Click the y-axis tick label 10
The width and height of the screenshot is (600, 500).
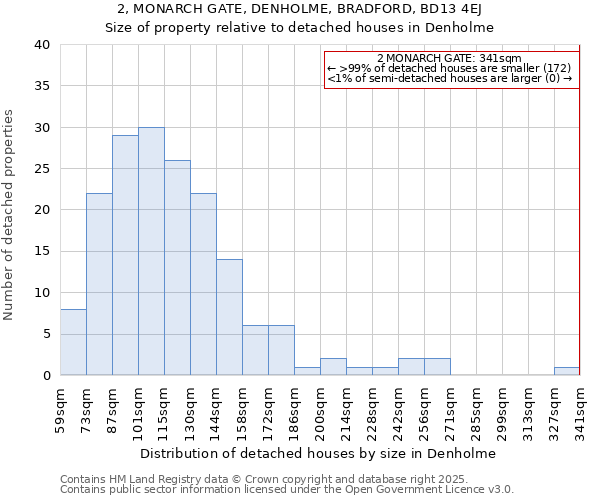click(x=42, y=293)
